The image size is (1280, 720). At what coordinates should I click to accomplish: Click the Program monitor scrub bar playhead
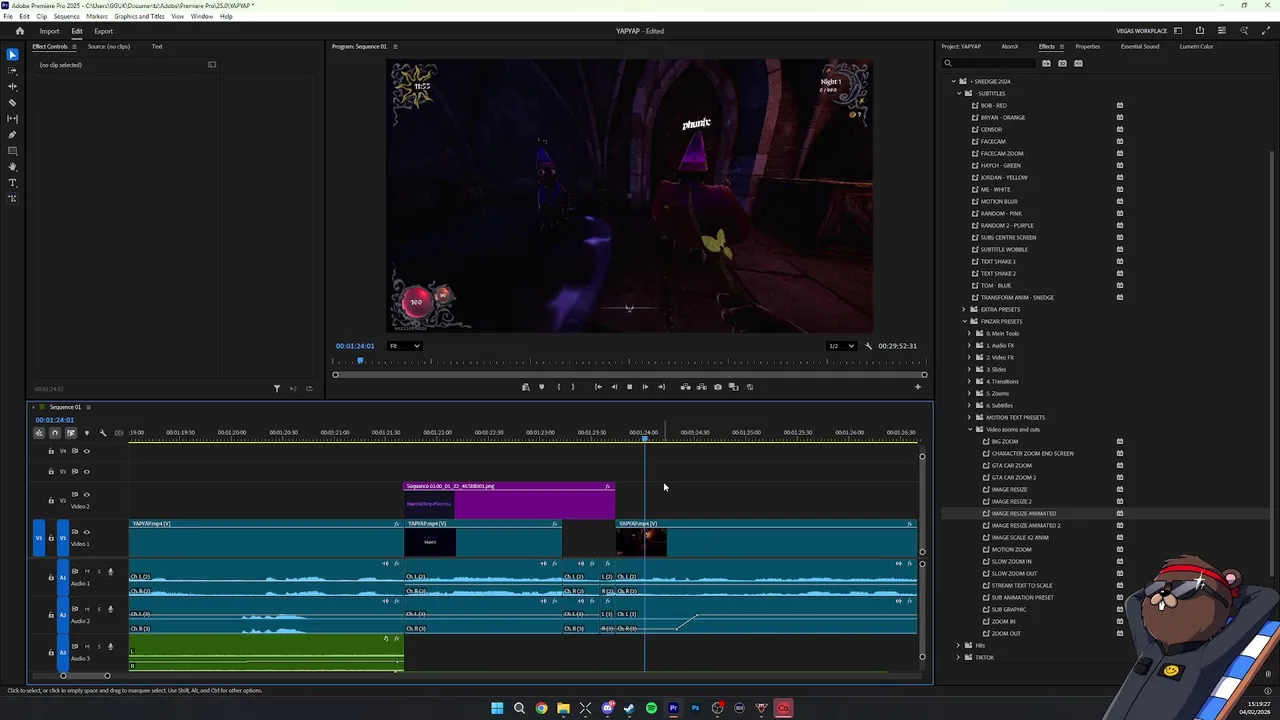[360, 361]
